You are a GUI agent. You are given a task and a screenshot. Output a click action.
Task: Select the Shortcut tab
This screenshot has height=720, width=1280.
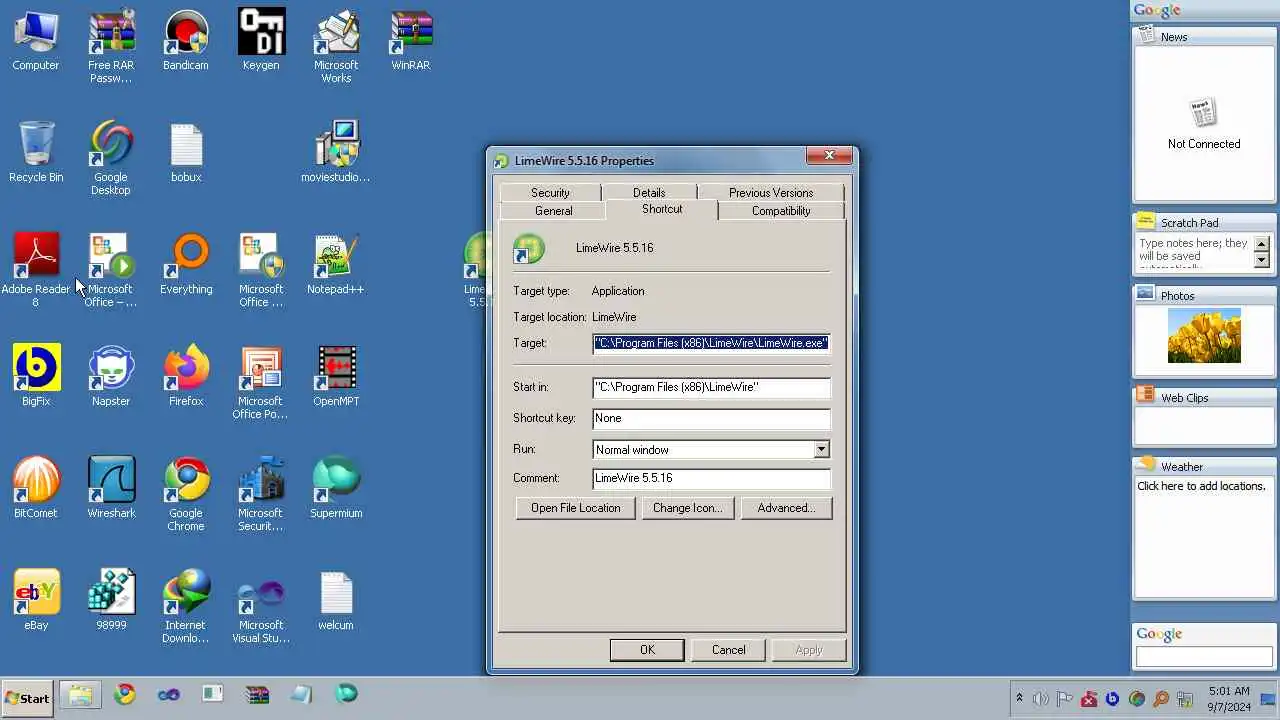(x=662, y=209)
